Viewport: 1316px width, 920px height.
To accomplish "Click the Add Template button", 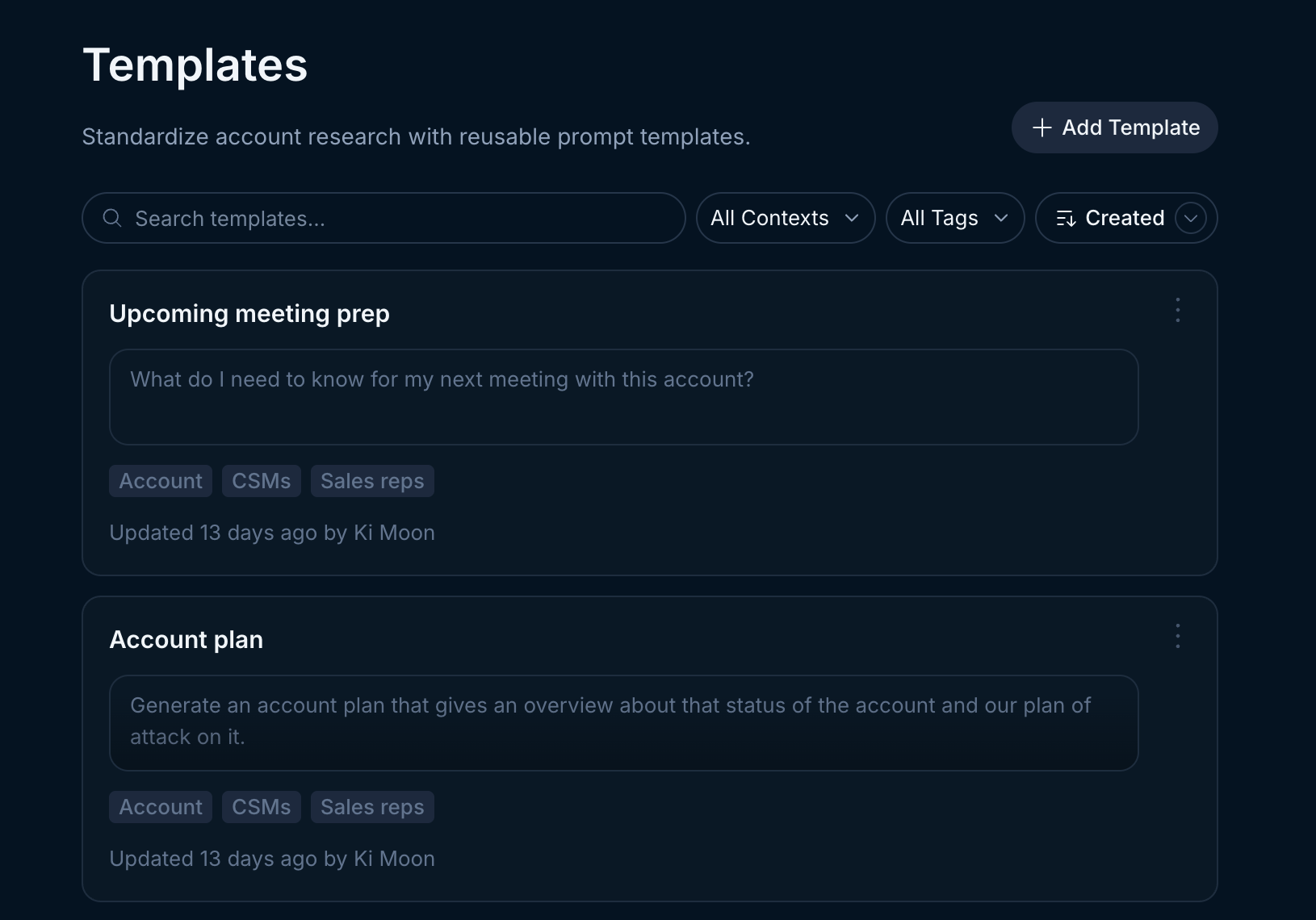I will click(1114, 128).
